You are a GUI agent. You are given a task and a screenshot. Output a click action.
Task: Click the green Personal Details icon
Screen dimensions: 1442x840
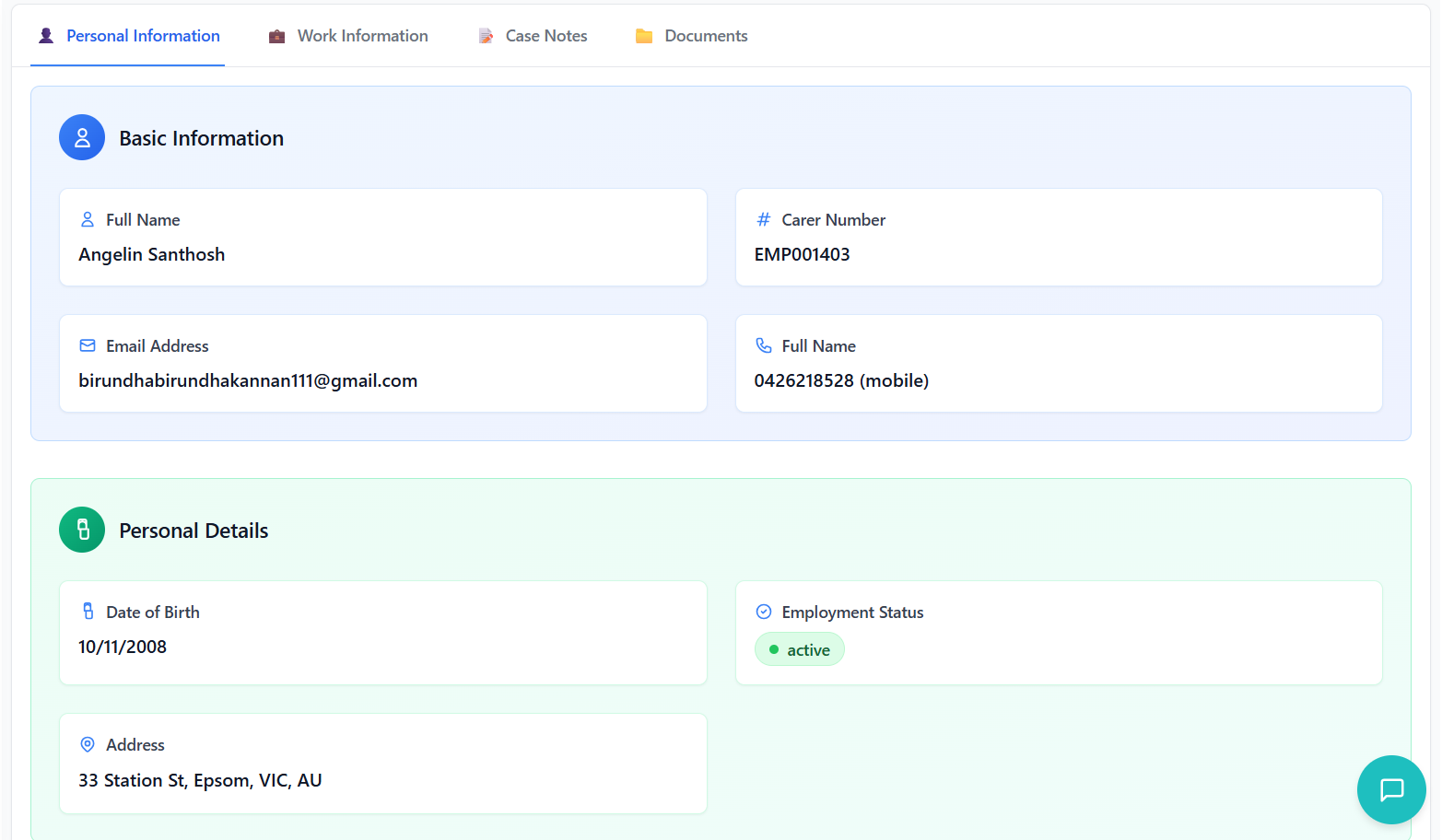pyautogui.click(x=82, y=530)
